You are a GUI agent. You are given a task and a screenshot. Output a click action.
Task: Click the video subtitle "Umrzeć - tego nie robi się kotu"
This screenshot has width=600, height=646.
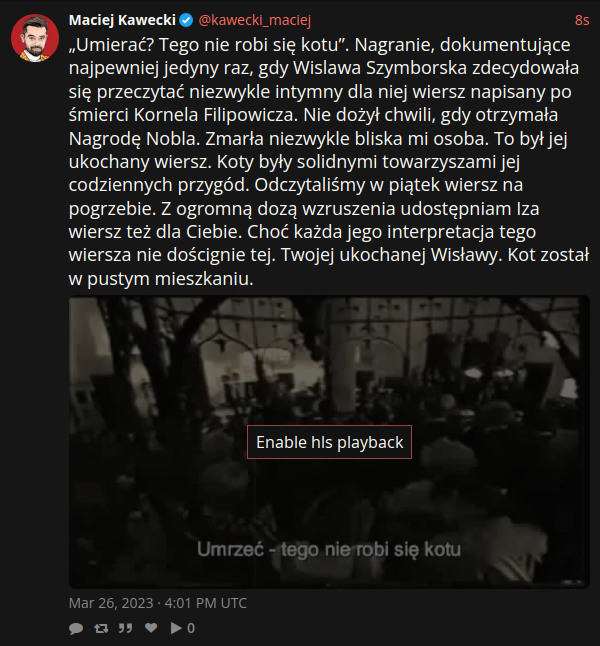coord(329,549)
